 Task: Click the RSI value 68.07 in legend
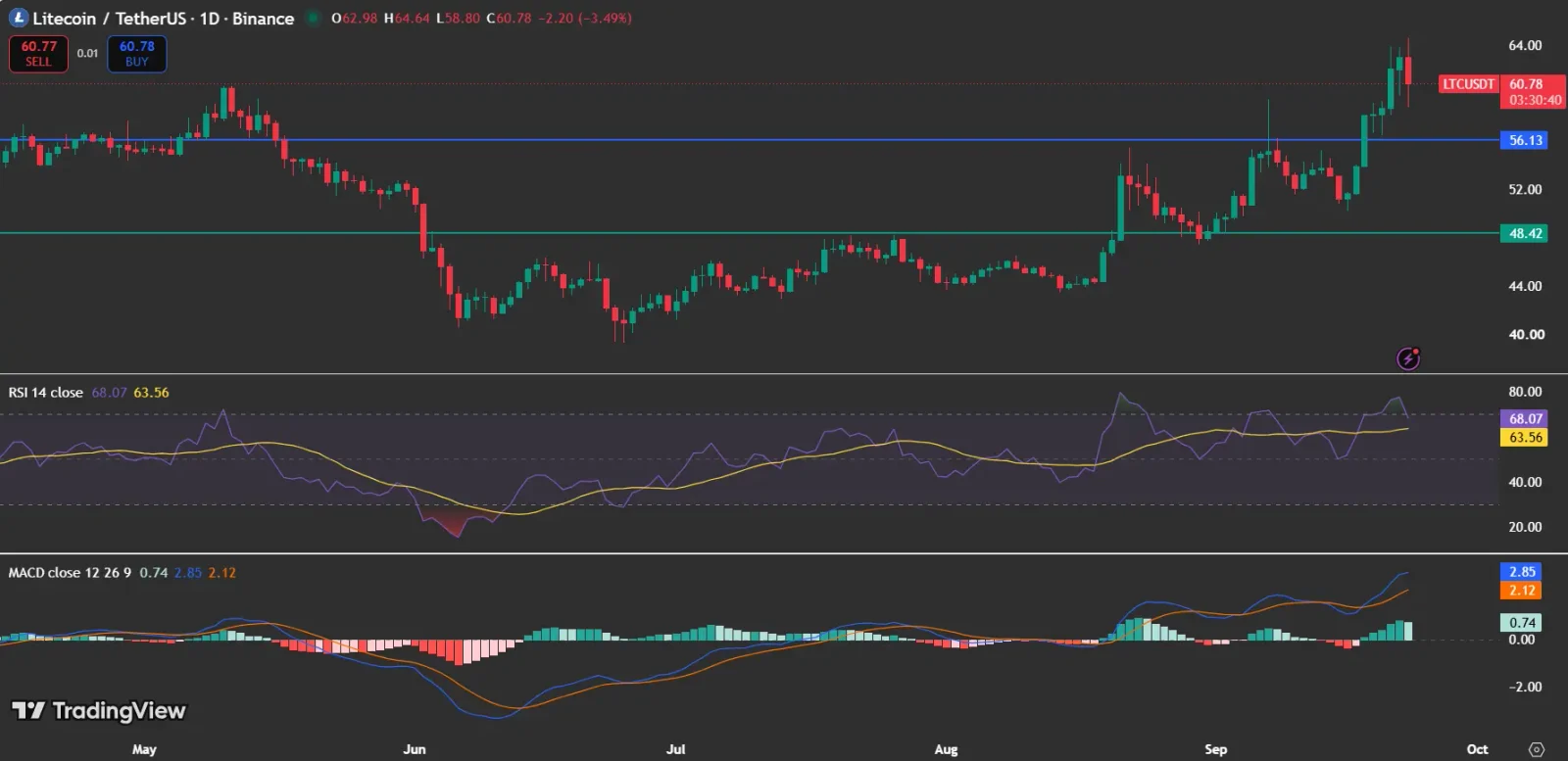(x=109, y=392)
